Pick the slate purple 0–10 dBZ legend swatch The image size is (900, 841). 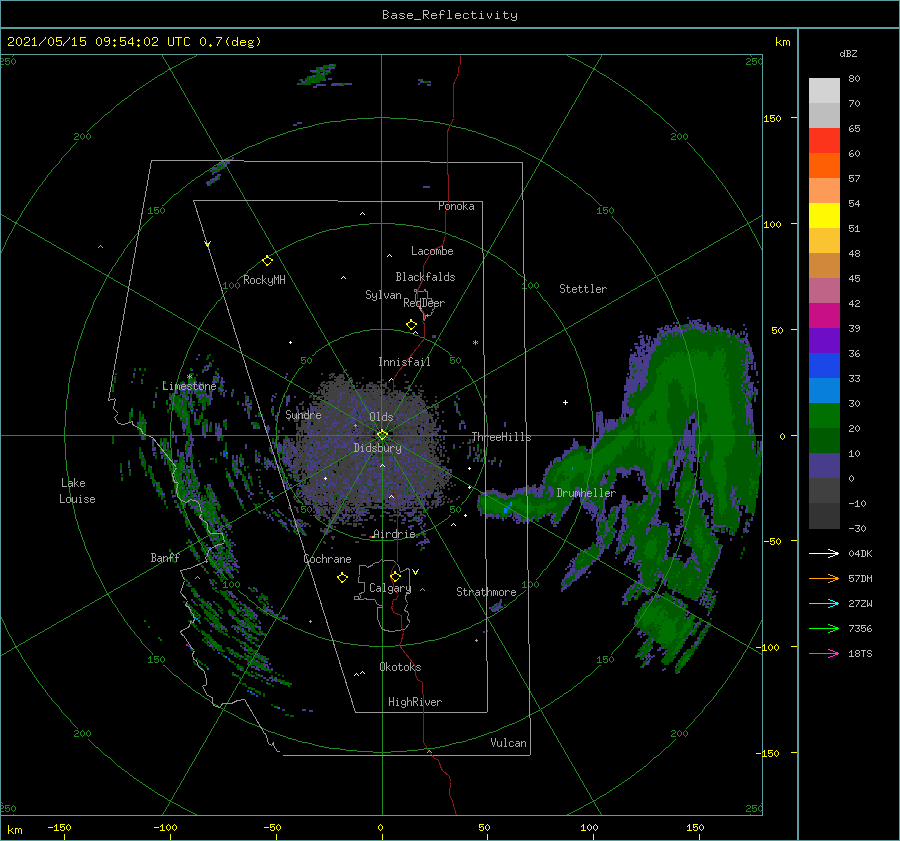(x=824, y=465)
